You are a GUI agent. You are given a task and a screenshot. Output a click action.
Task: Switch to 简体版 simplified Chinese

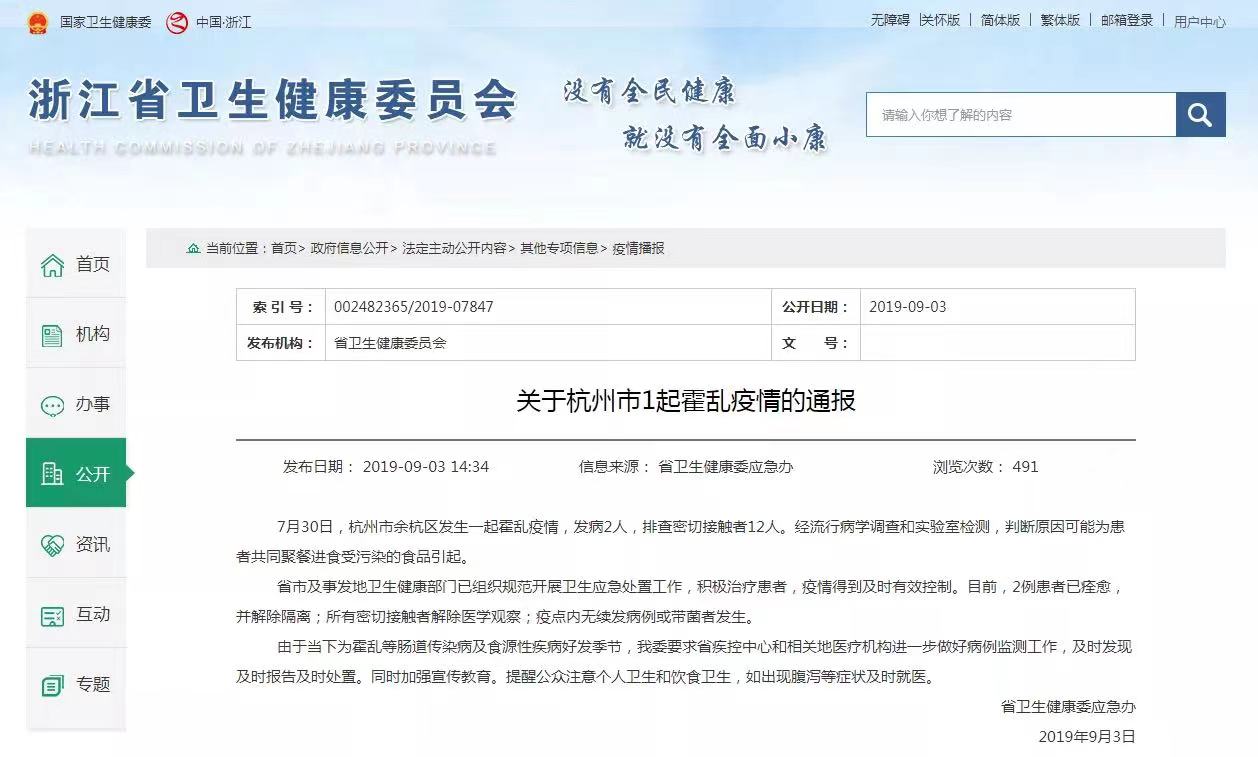point(1000,20)
